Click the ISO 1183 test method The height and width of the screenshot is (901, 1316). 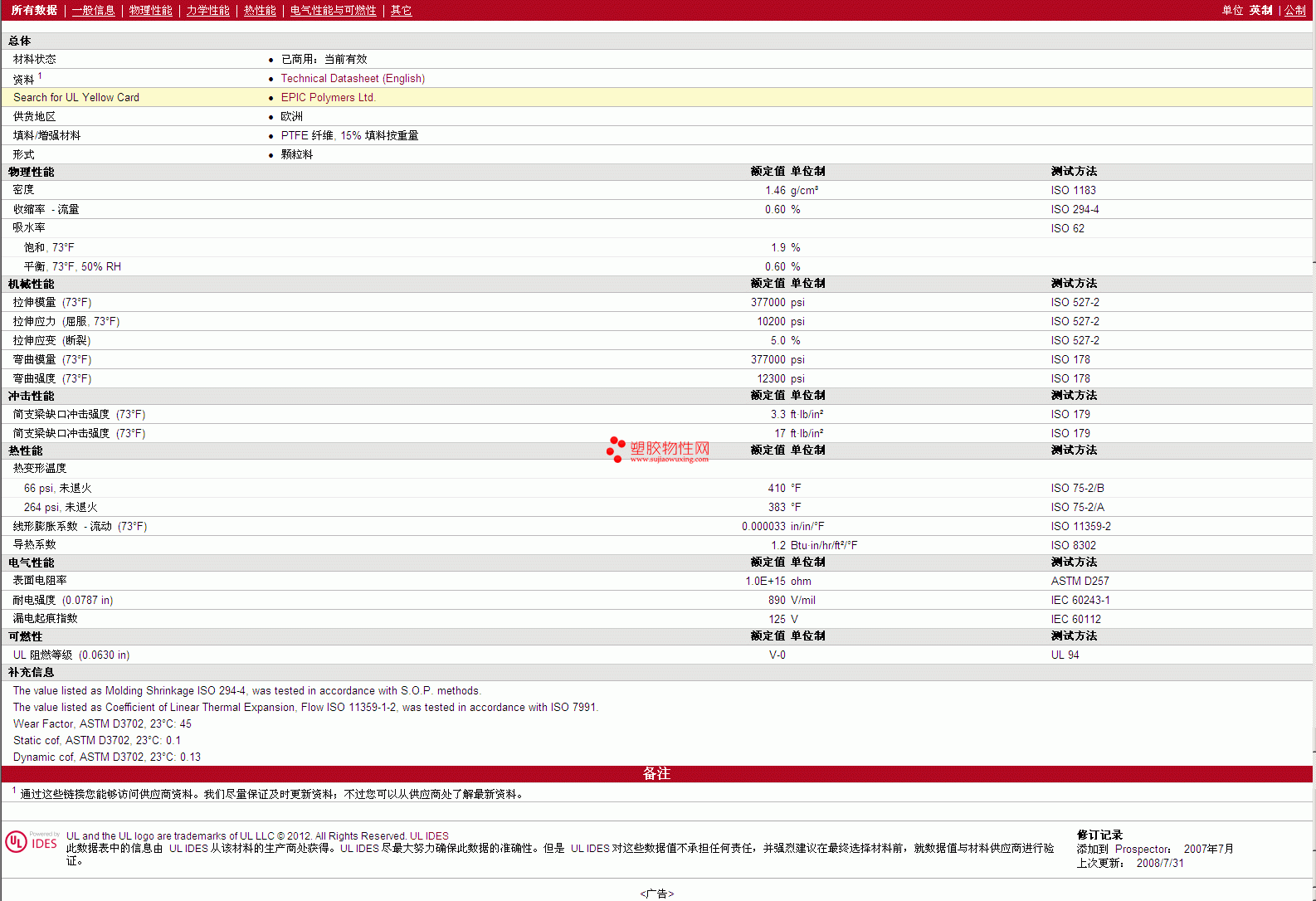coord(1073,190)
